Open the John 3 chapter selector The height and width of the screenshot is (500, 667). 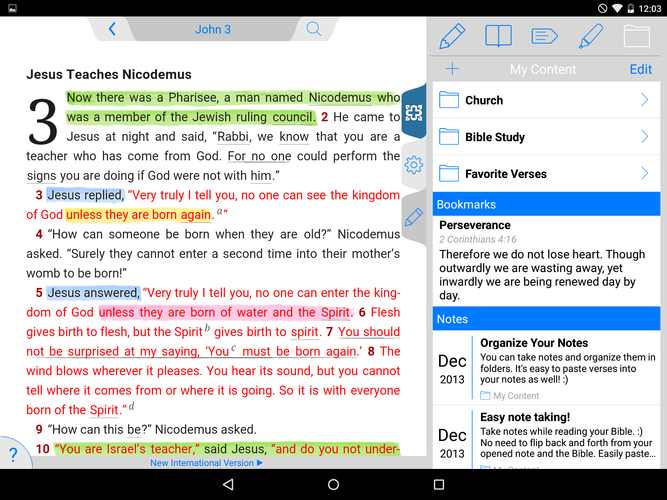click(213, 29)
